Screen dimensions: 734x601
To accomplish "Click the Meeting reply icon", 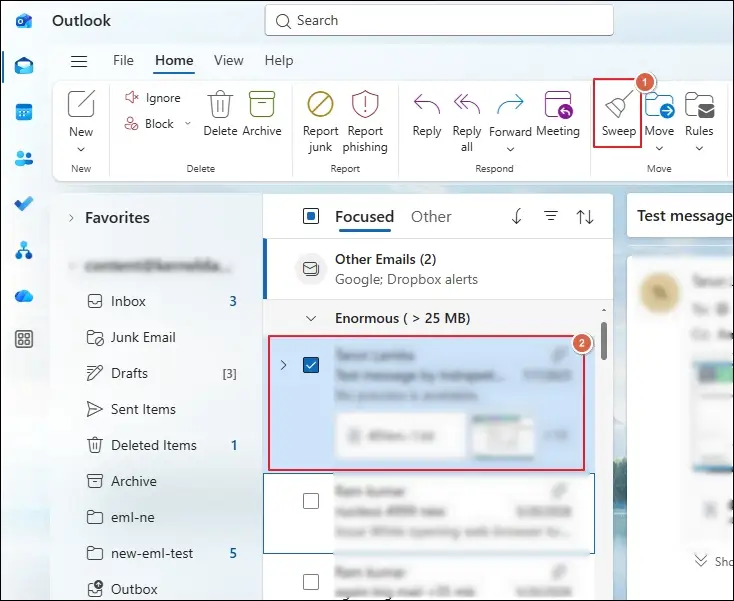I will (x=558, y=104).
